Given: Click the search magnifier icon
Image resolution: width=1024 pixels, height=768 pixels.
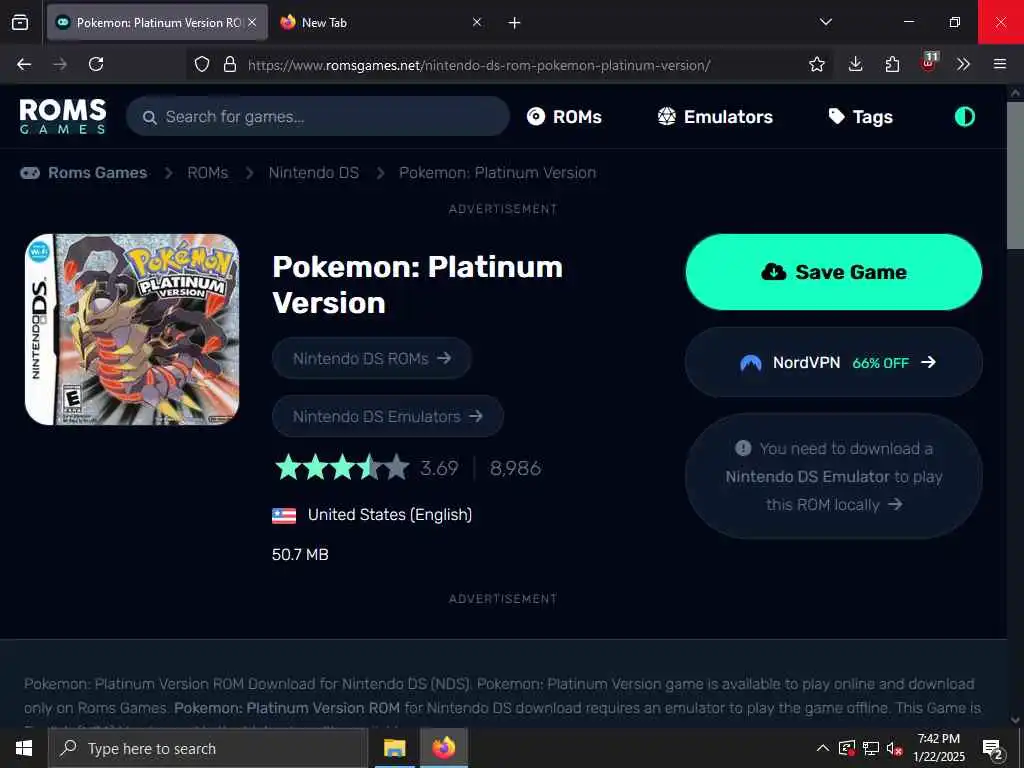Looking at the screenshot, I should pos(150,118).
